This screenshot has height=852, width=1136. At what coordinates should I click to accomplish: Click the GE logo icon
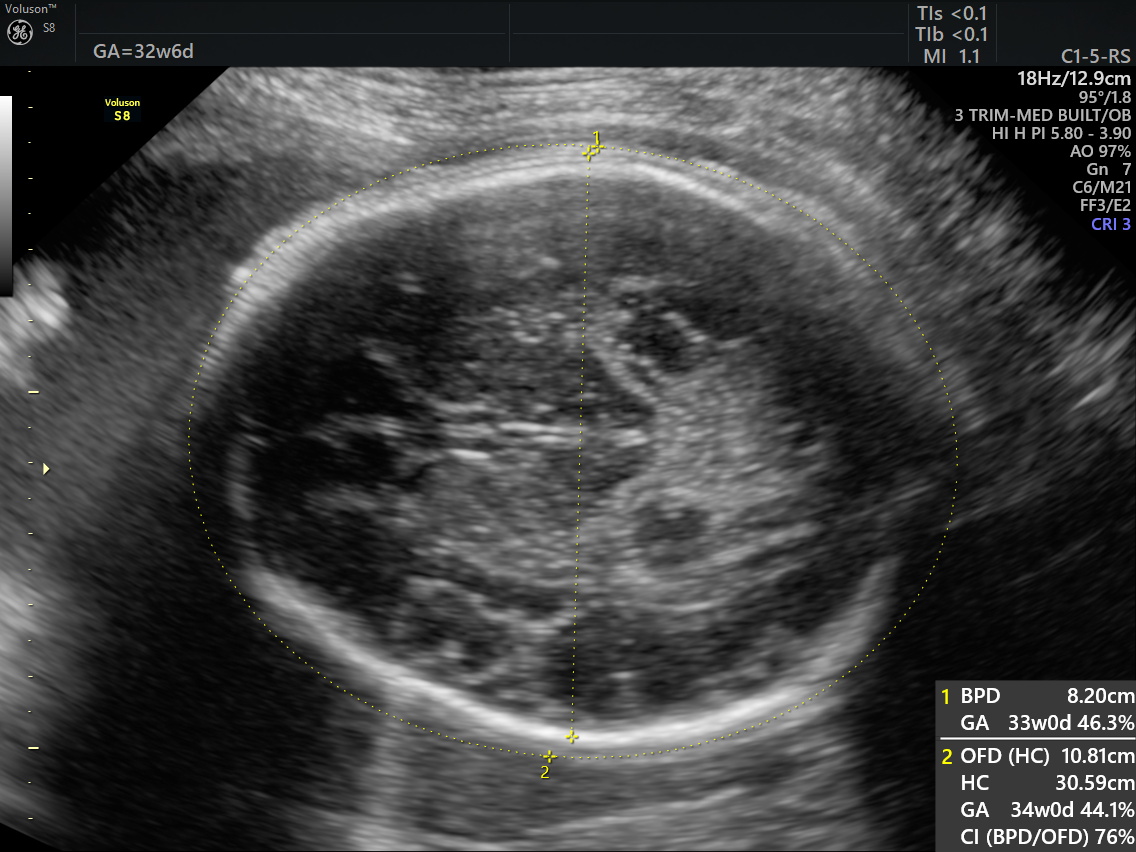point(20,32)
